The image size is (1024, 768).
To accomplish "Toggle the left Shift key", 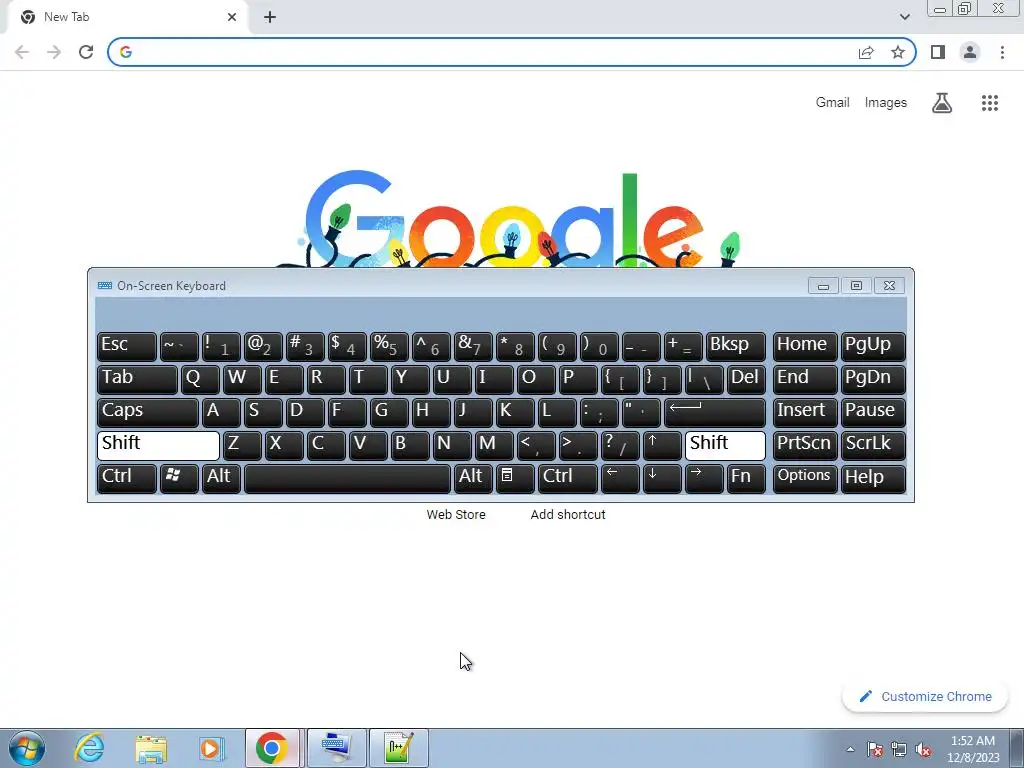I will click(158, 445).
